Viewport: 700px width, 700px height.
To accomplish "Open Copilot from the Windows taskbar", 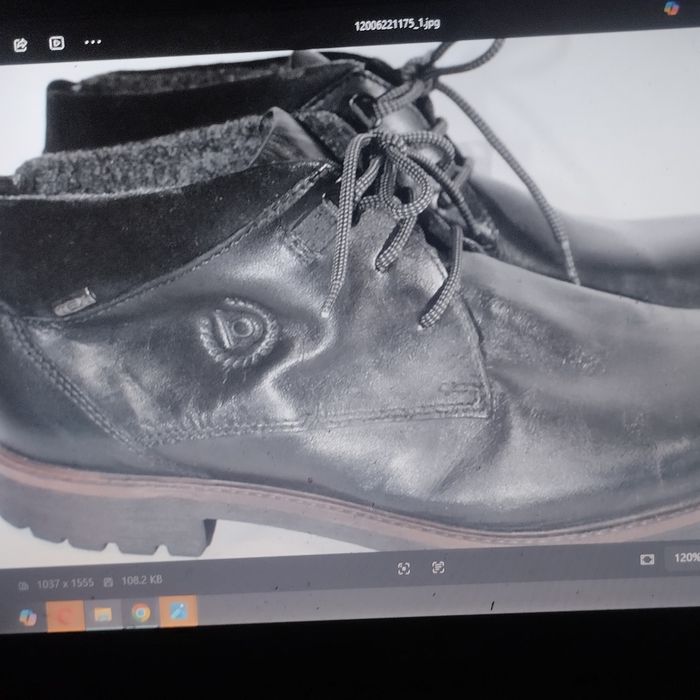I will point(28,617).
